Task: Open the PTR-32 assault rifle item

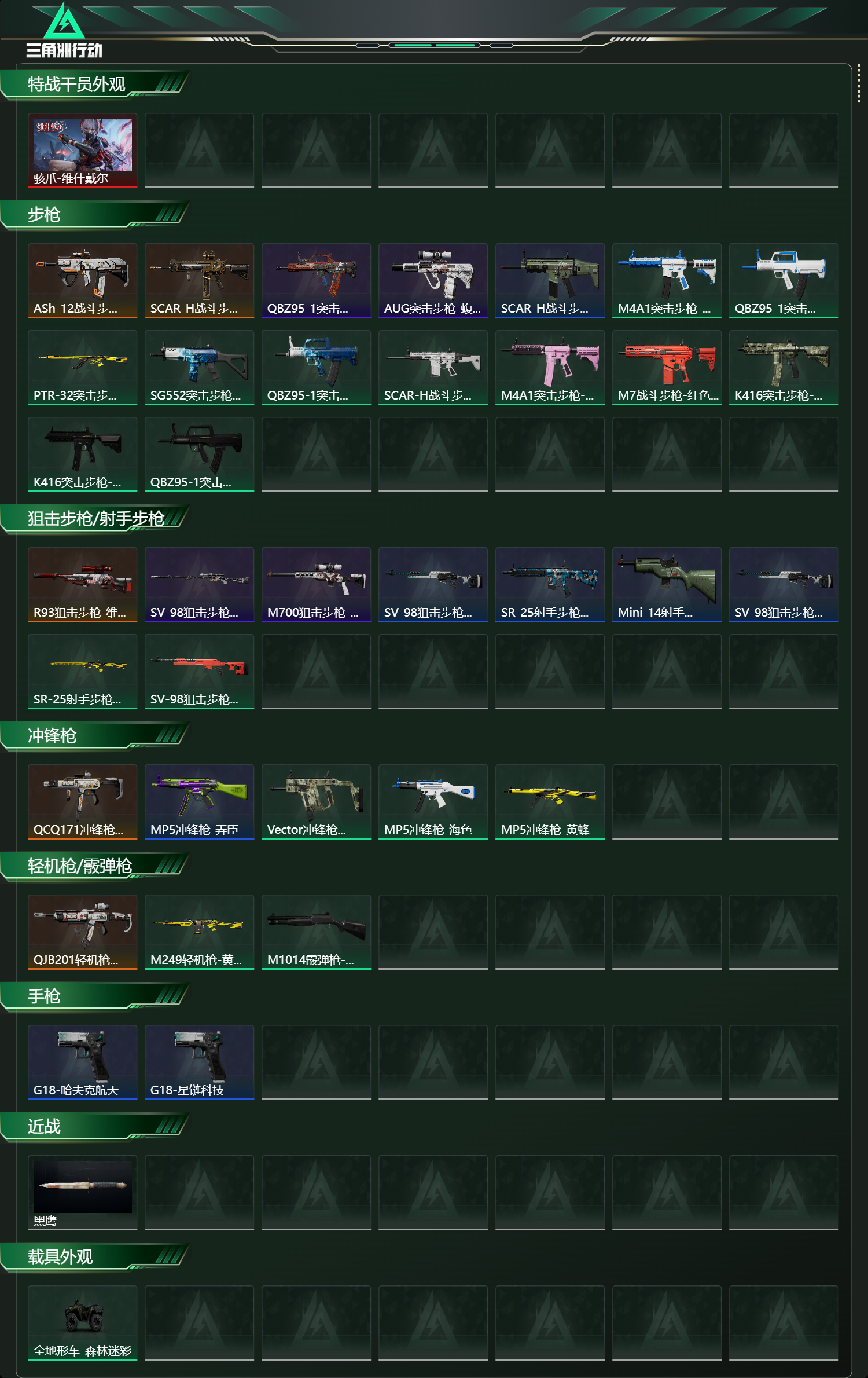Action: (x=82, y=368)
